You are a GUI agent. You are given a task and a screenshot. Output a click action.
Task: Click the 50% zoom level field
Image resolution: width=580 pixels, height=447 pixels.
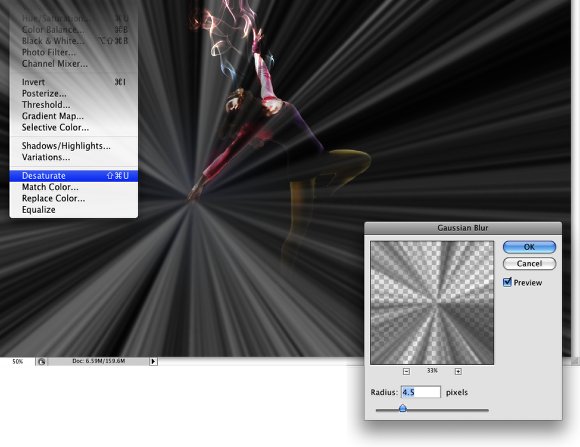click(x=17, y=362)
